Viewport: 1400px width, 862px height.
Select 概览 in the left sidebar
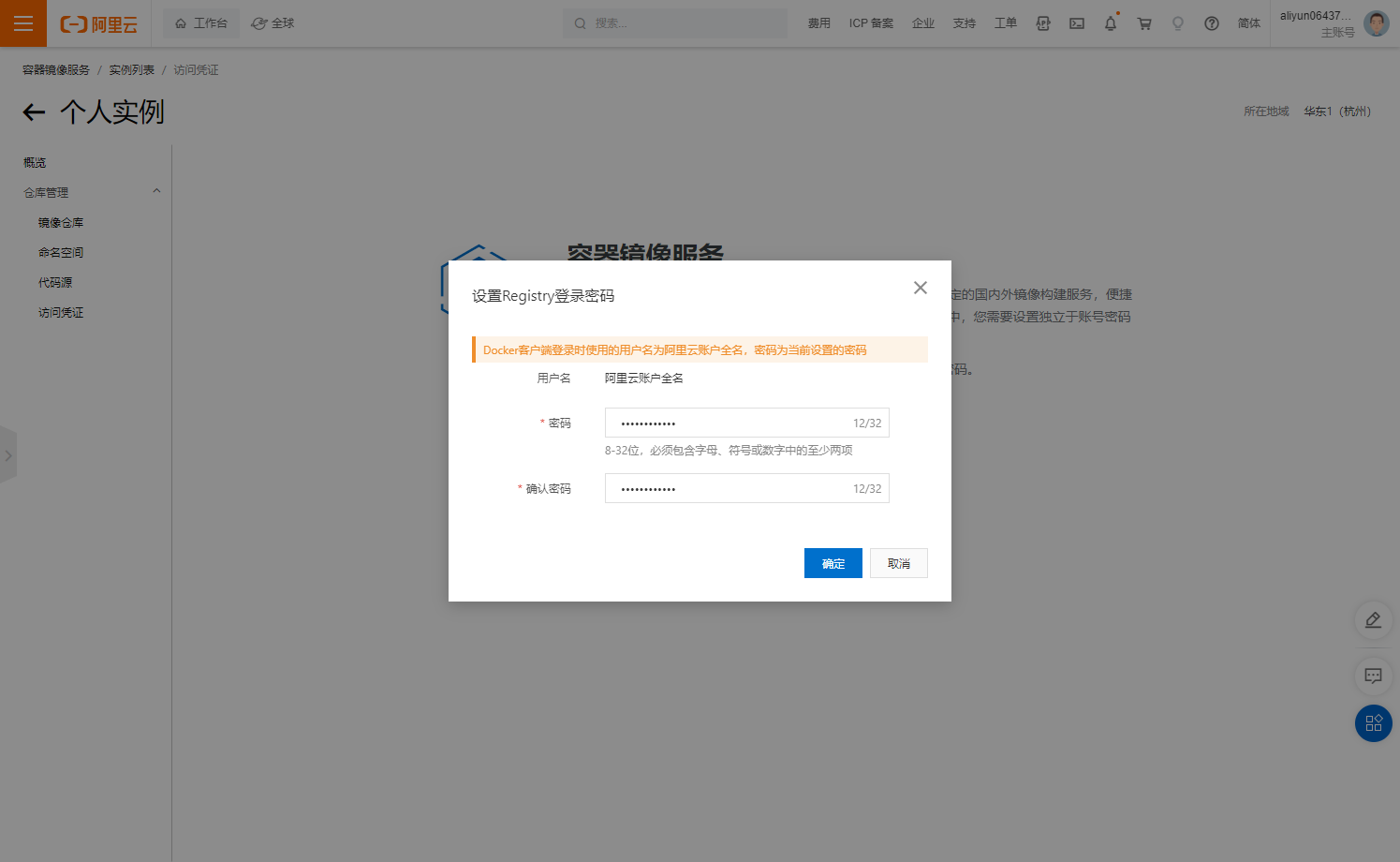tap(35, 161)
